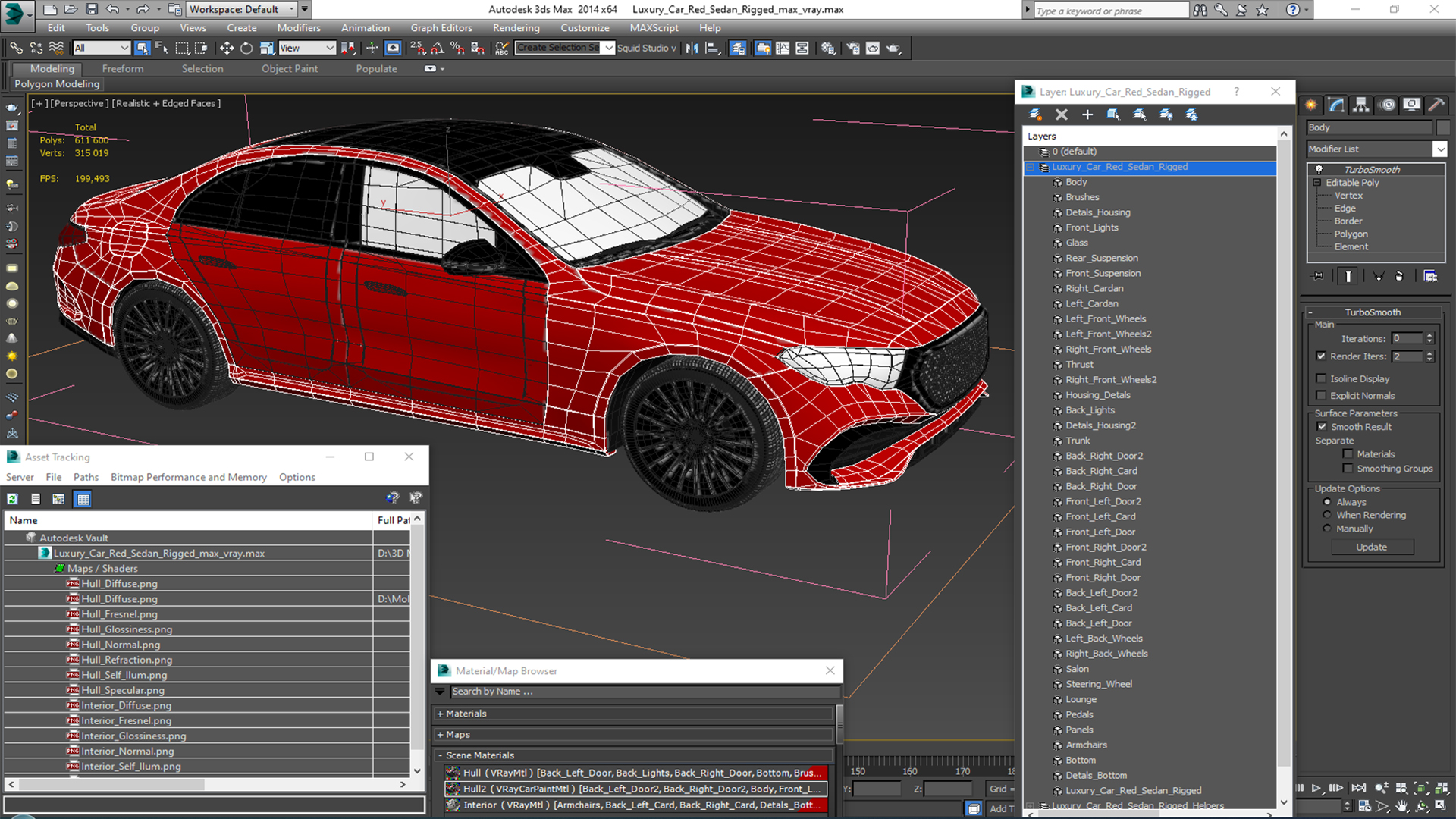The image size is (1456, 819).
Task: Enable Explicit Normals checkbox
Action: point(1321,395)
